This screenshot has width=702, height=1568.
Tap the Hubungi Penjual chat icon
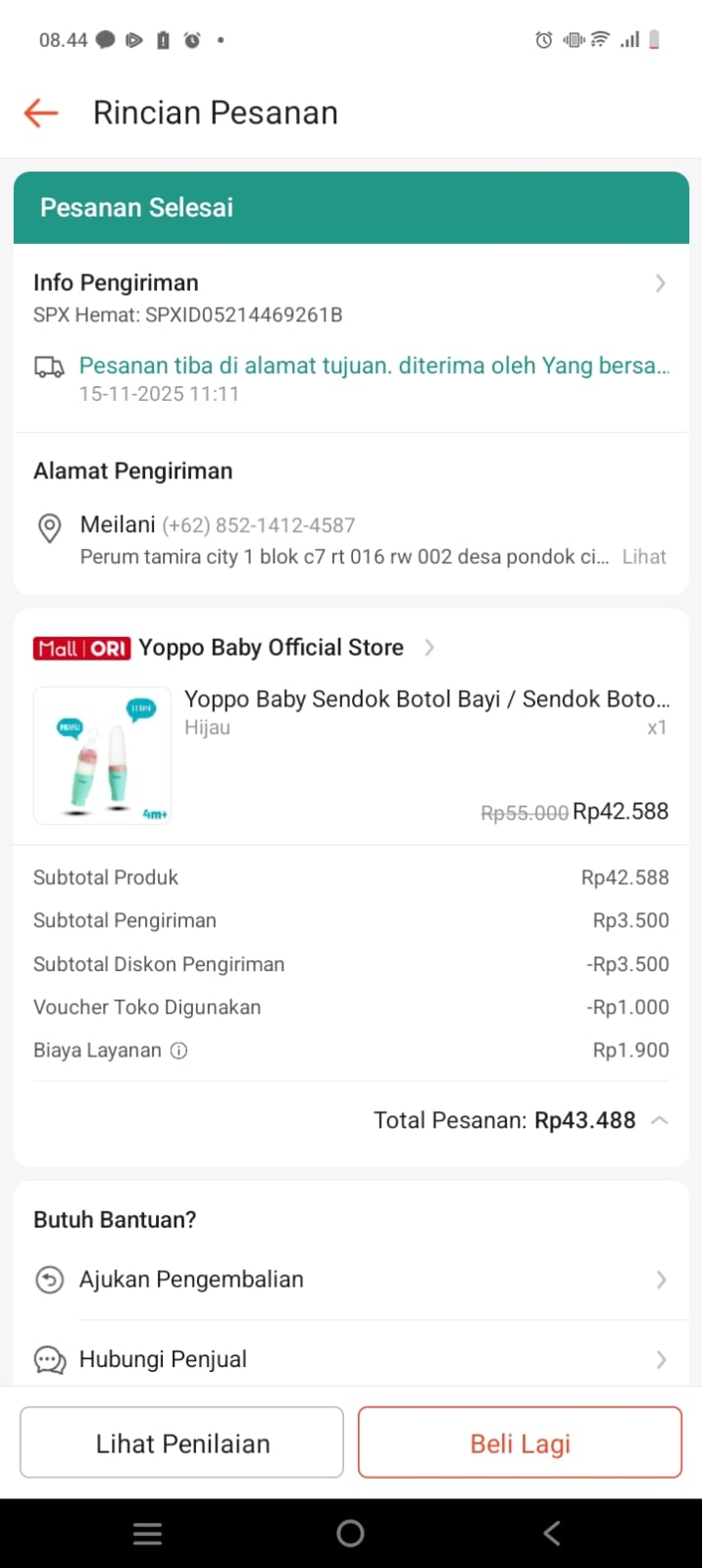coord(49,1360)
